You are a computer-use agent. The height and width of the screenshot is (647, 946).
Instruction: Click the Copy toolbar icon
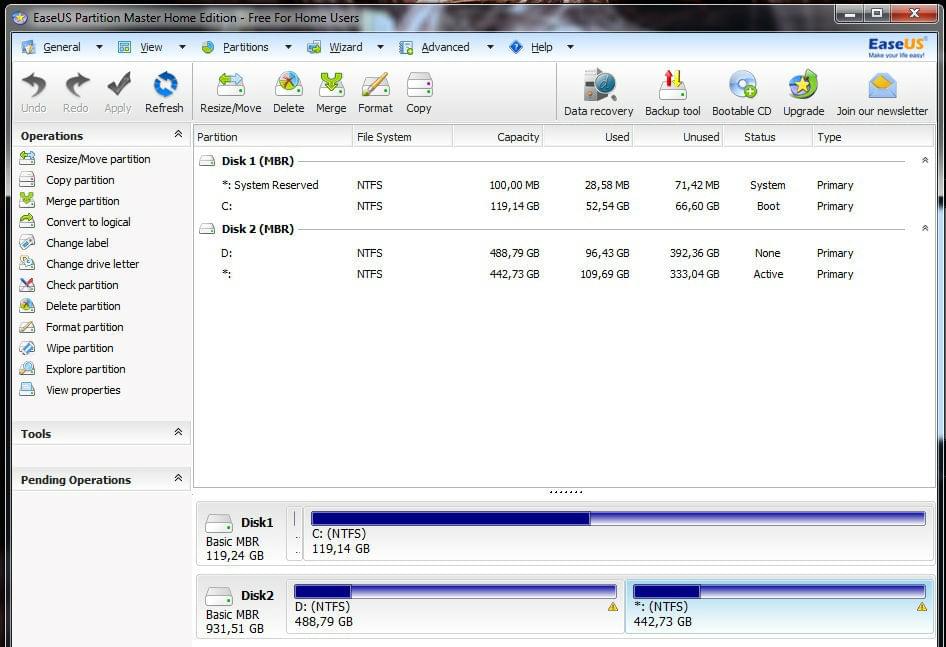click(419, 85)
